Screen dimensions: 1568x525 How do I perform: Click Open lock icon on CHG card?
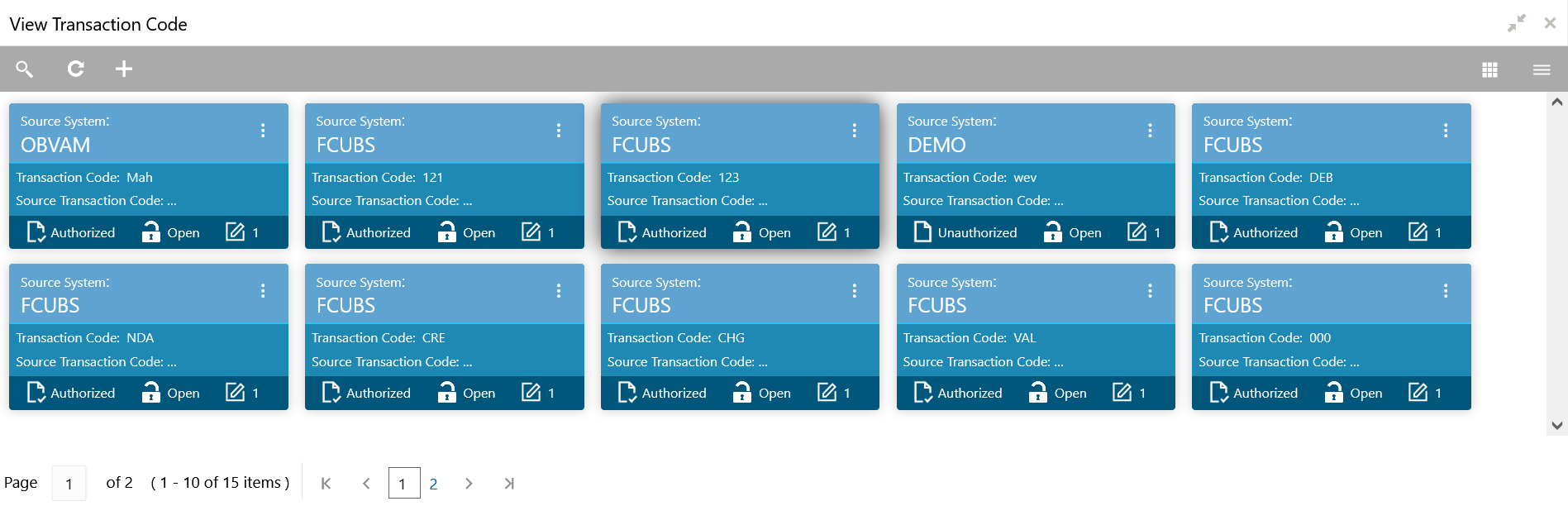click(742, 393)
